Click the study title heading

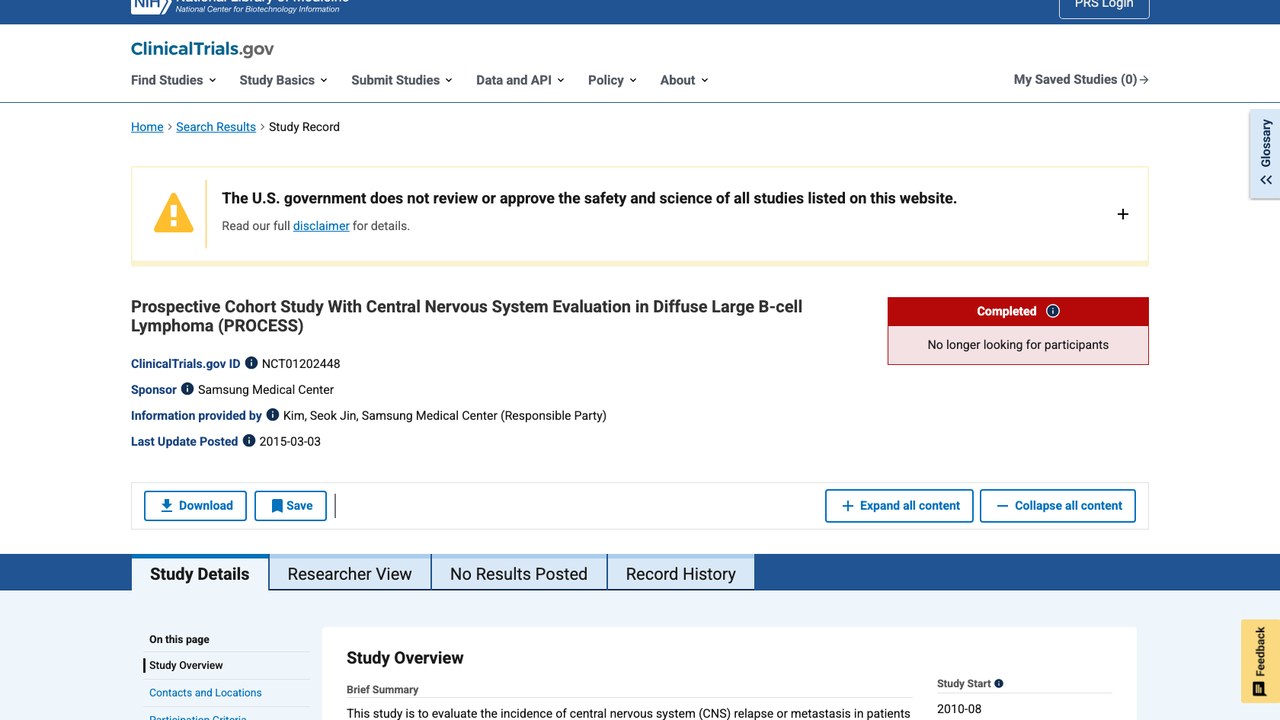click(467, 316)
